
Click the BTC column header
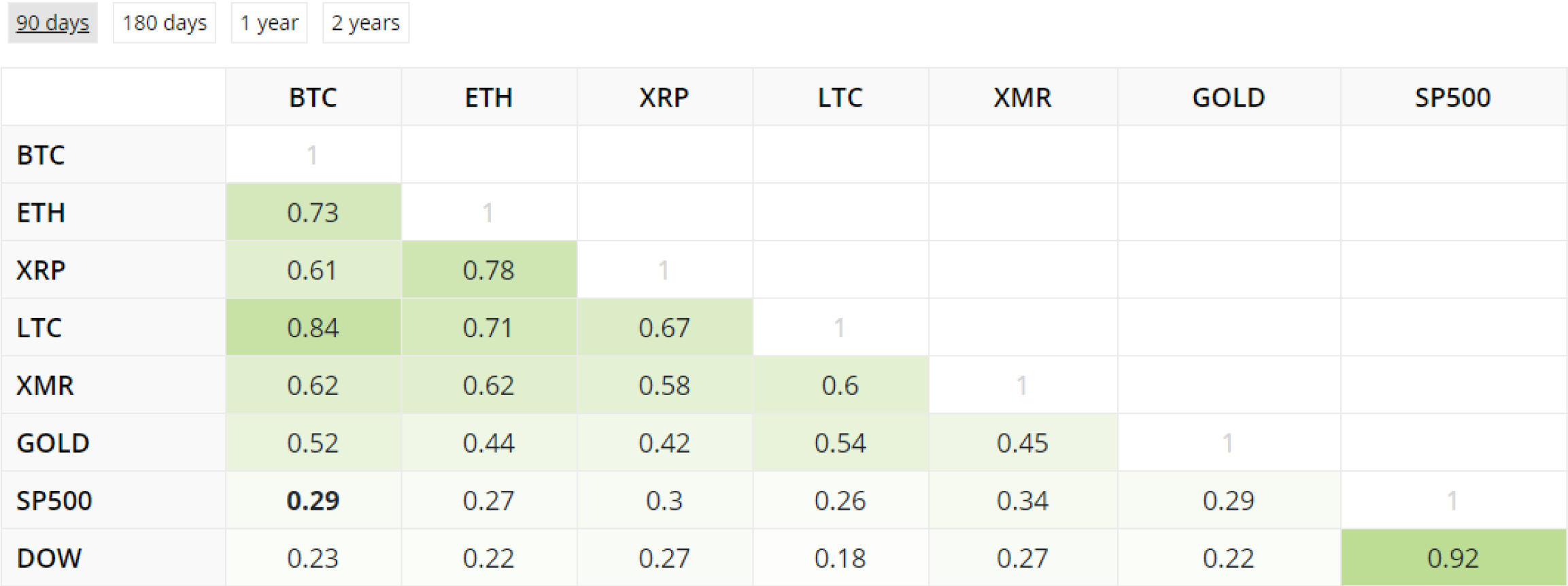(x=313, y=98)
